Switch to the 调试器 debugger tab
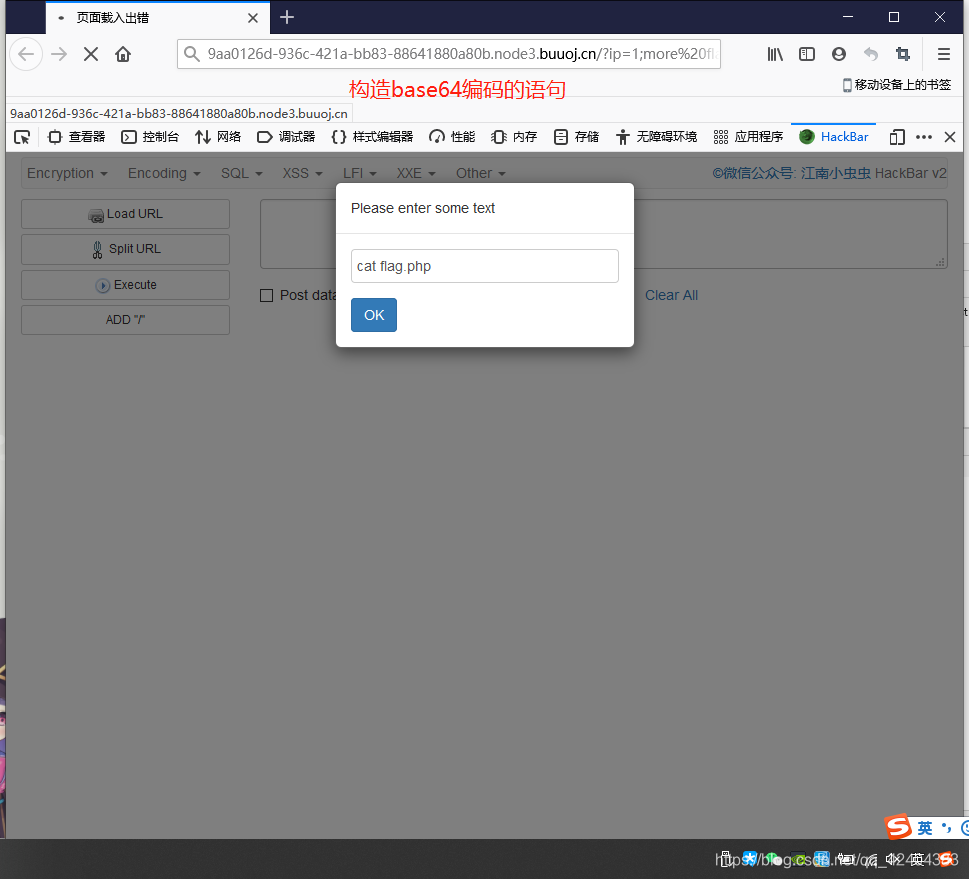969x879 pixels. [x=286, y=137]
